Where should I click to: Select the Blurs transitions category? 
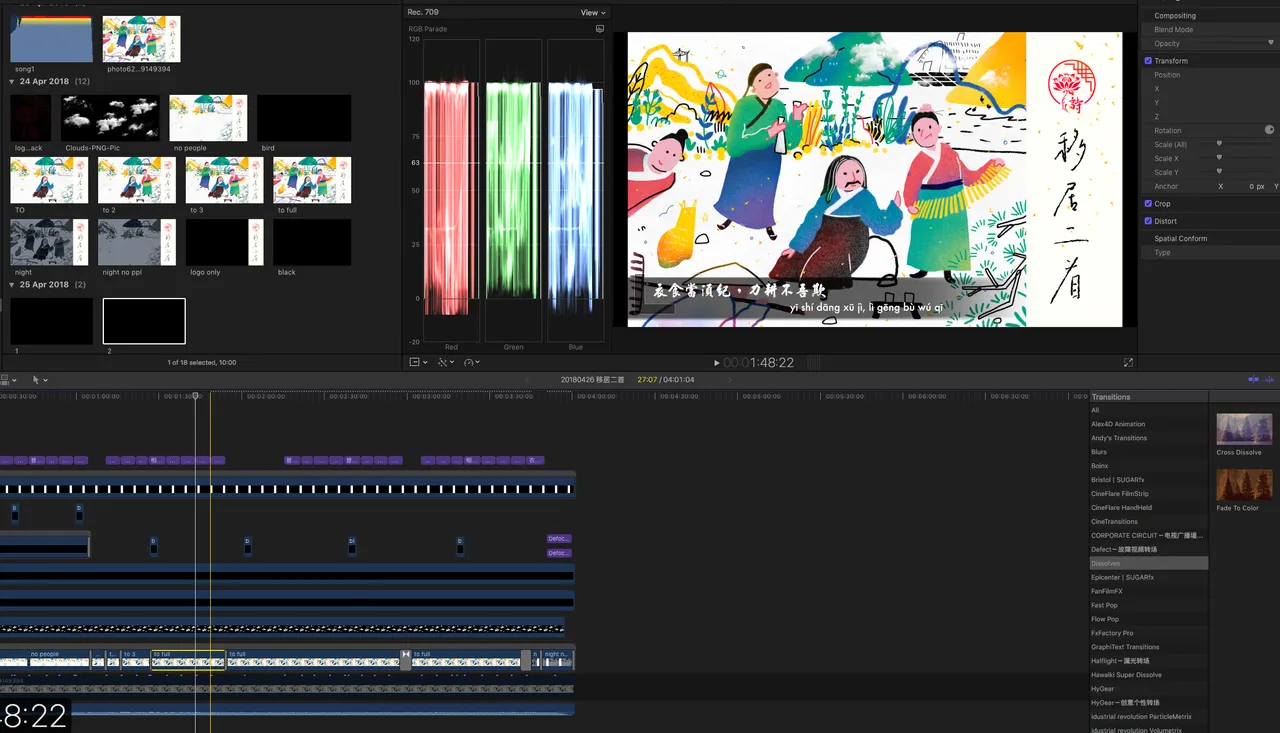pos(1149,452)
